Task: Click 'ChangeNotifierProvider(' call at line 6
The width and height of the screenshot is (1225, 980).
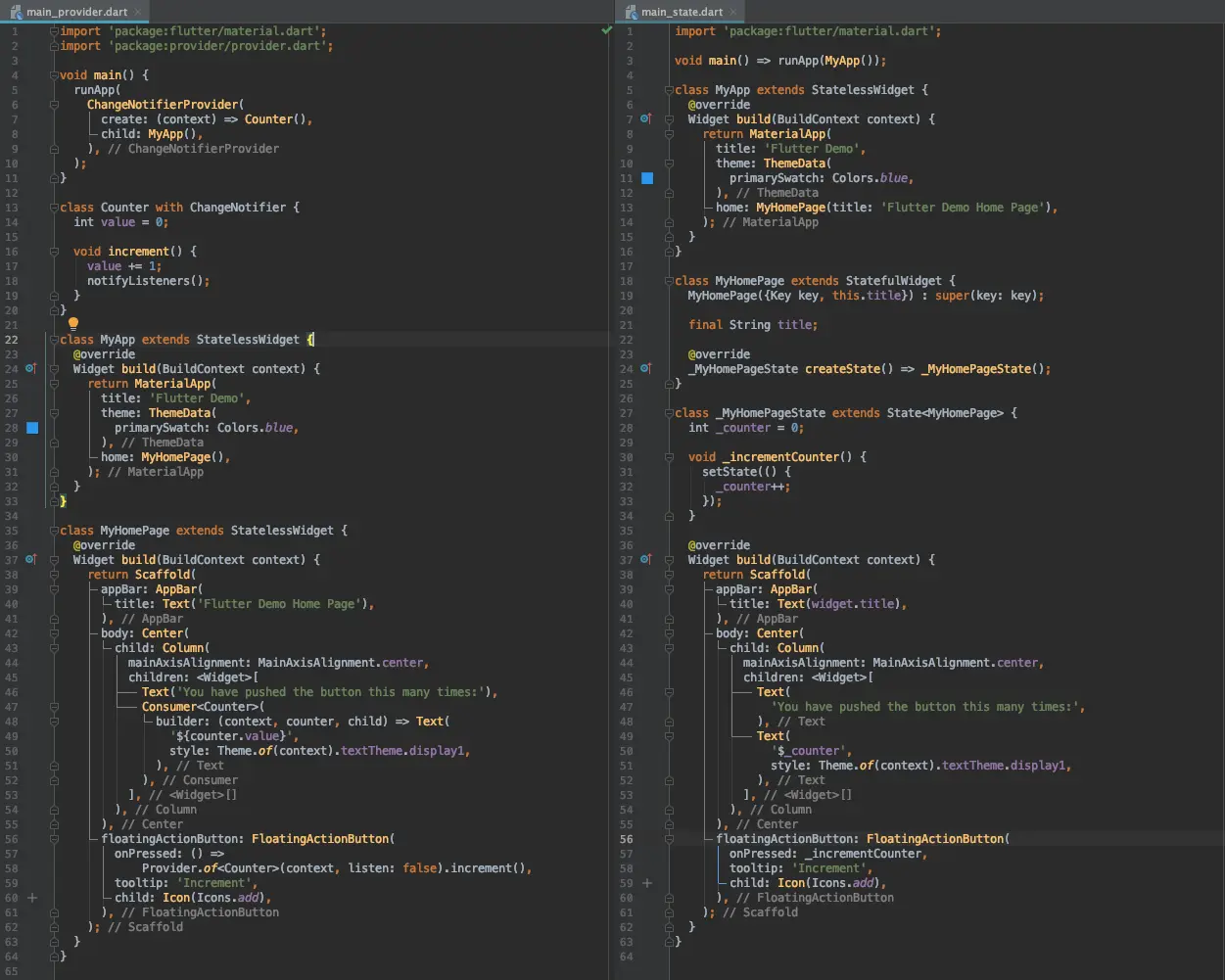Action: coord(165,105)
